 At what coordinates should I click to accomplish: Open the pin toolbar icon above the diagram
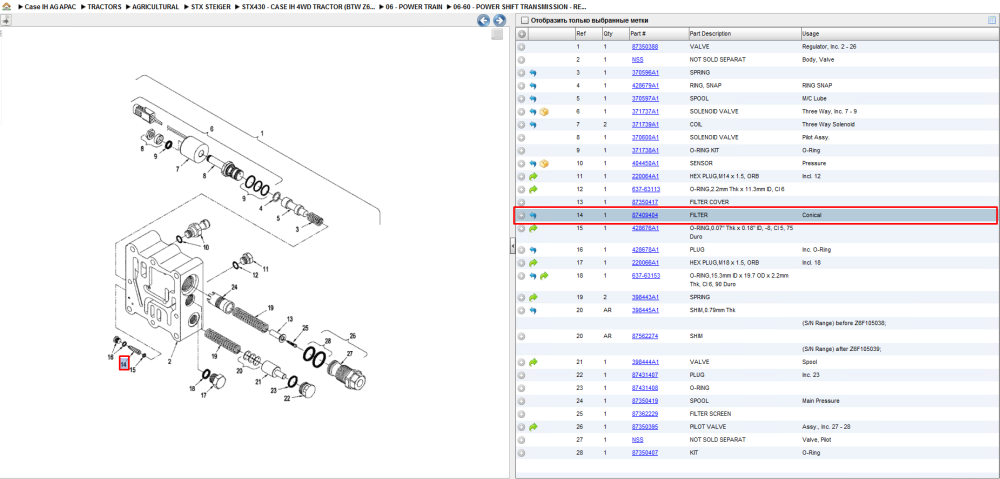pyautogui.click(x=5, y=20)
